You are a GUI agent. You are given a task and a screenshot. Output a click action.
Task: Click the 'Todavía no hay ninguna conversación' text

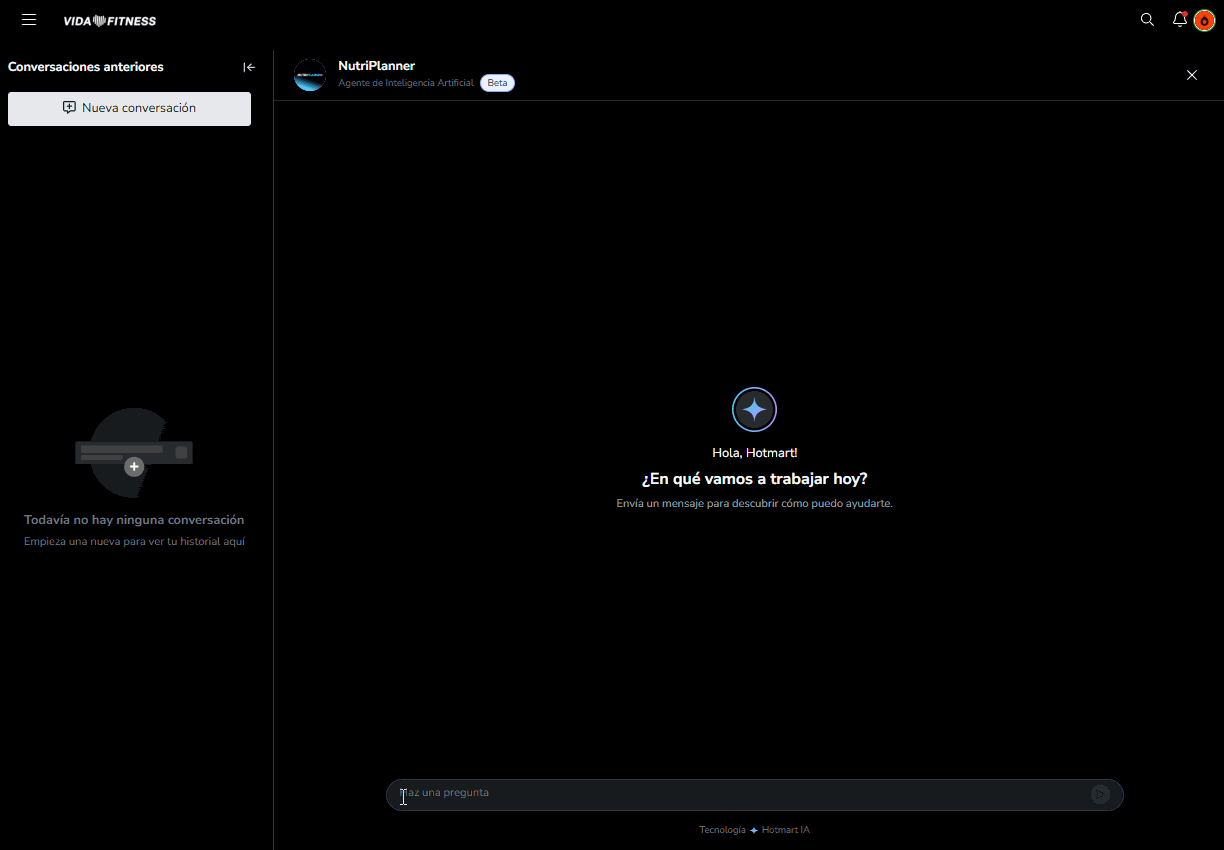[134, 520]
